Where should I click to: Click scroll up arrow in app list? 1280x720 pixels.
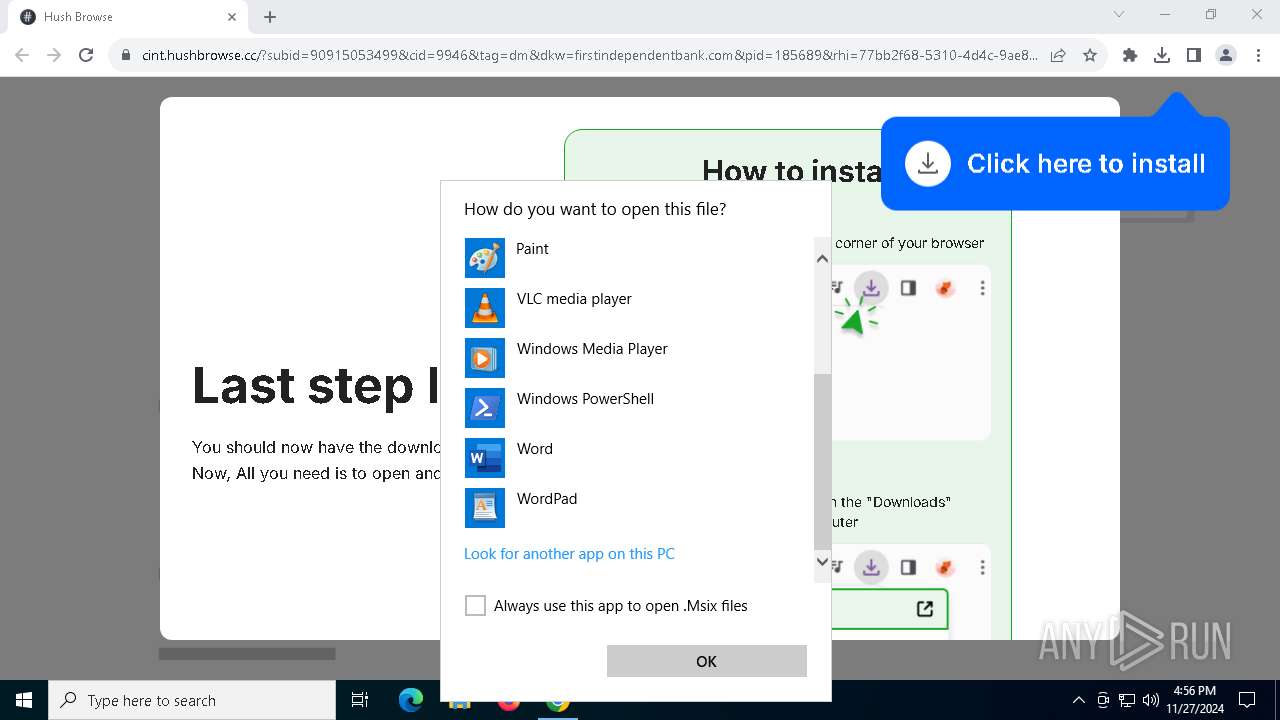[822, 259]
